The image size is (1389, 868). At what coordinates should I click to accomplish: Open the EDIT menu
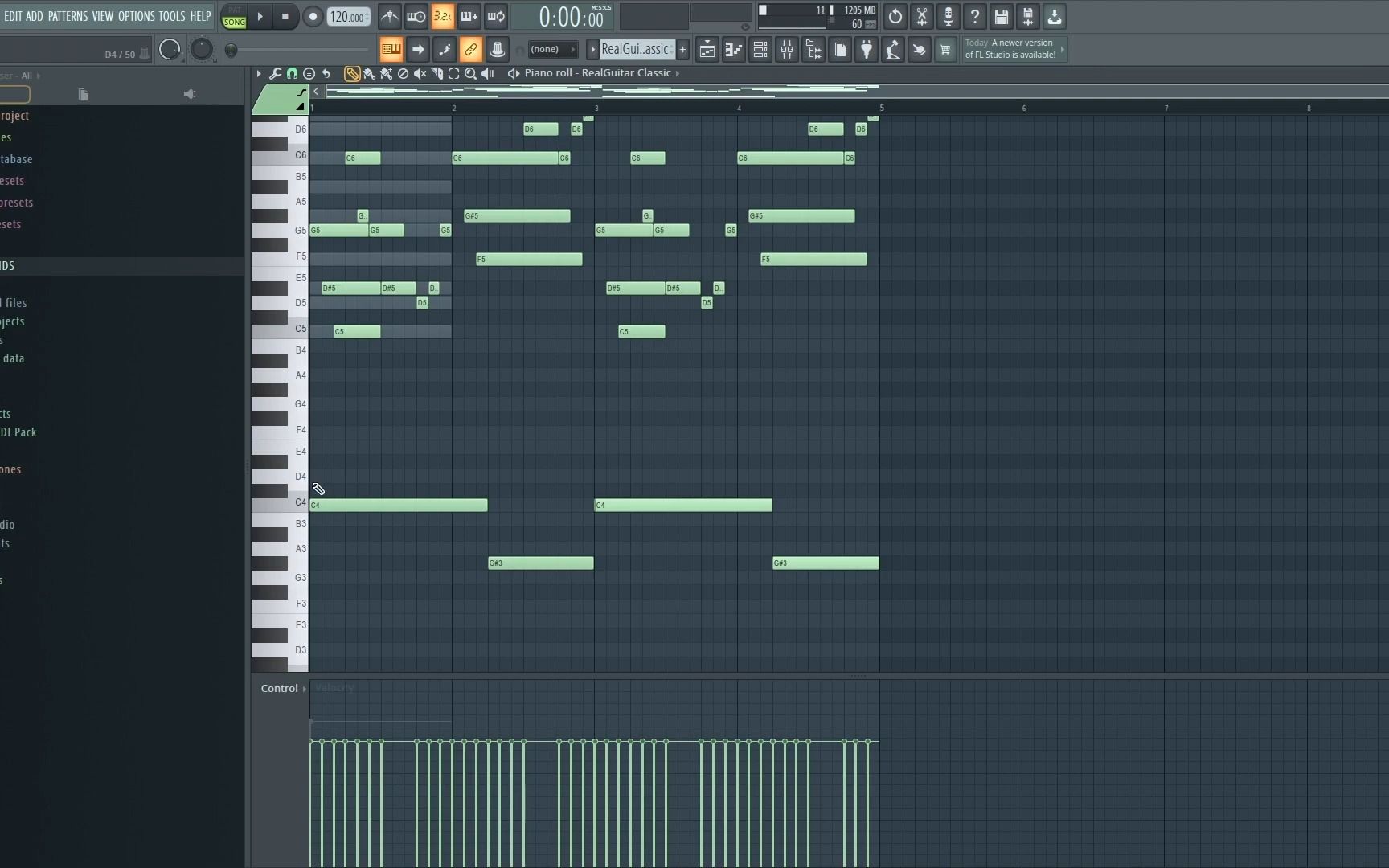[13, 16]
